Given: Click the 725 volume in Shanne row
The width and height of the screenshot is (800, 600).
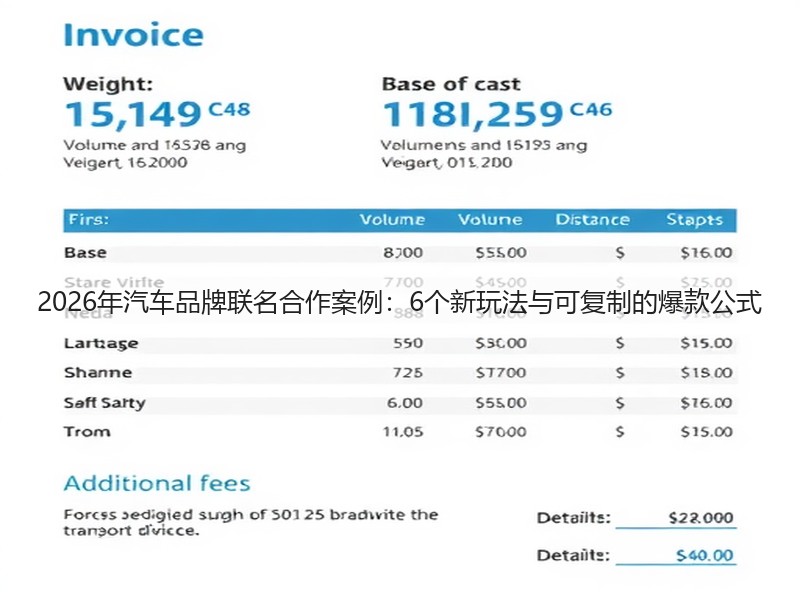Looking at the screenshot, I should 408,372.
